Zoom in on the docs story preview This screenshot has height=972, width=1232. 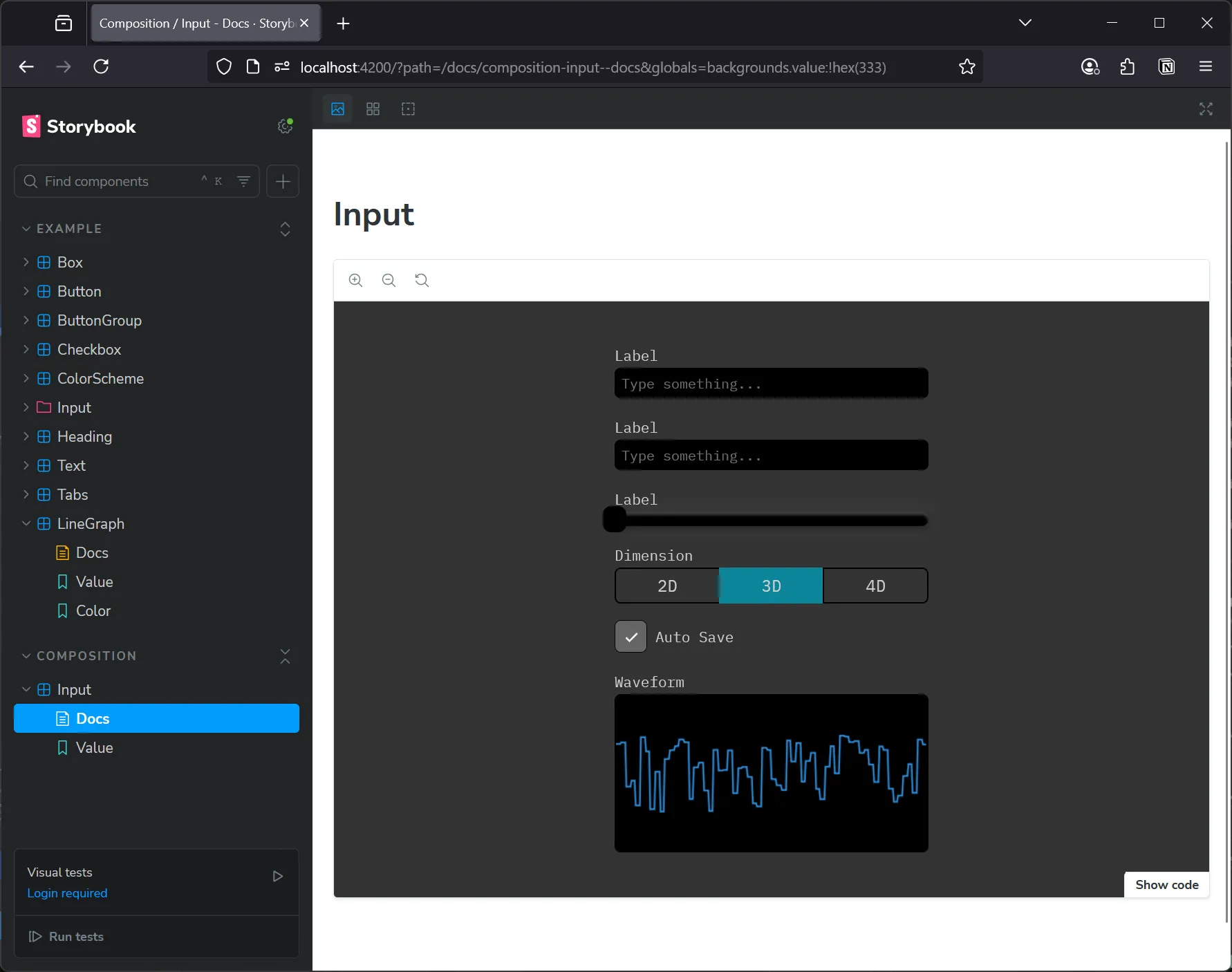355,280
